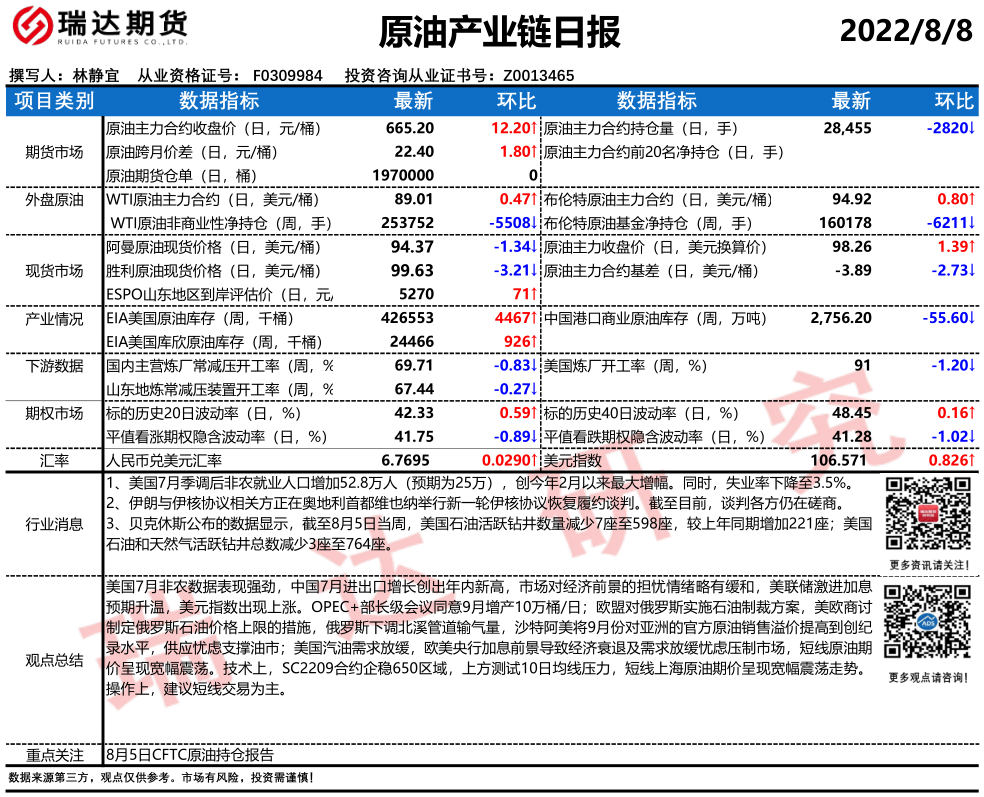Screen dimensions: 984x797
Task: Click the 原油产业链日报 title
Action: click(x=499, y=33)
